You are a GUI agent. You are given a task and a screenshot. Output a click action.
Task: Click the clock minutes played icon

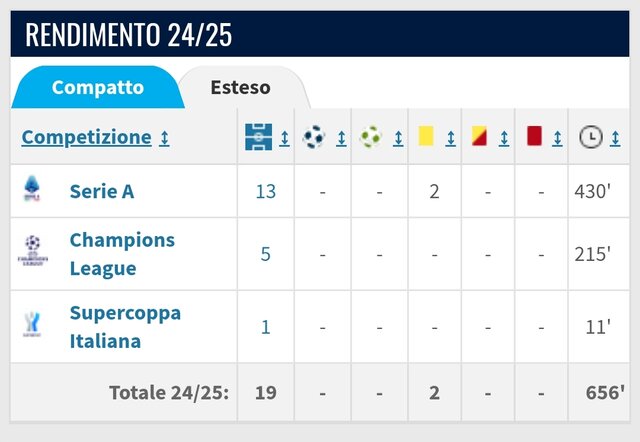click(x=591, y=137)
